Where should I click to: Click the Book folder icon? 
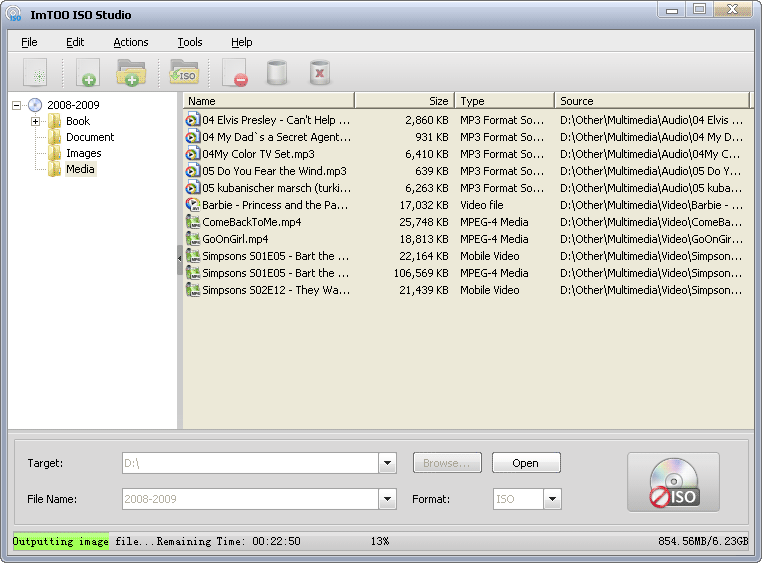54,121
